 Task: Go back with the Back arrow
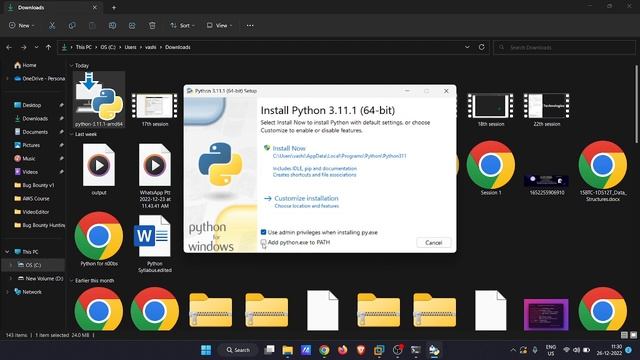point(9,47)
